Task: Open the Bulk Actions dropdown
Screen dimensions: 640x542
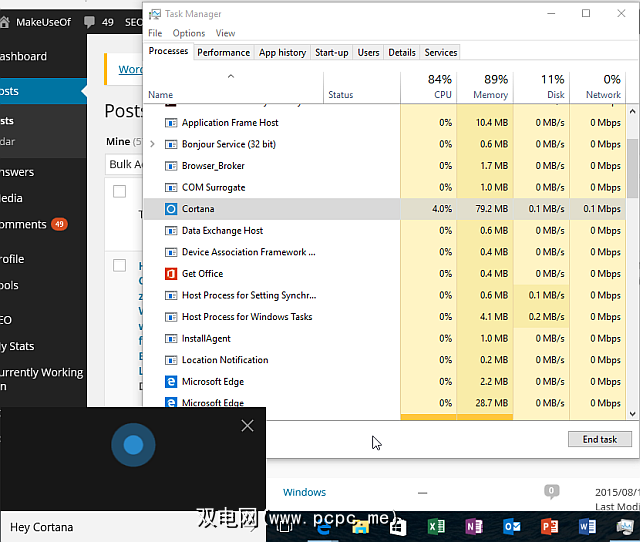Action: tap(124, 164)
